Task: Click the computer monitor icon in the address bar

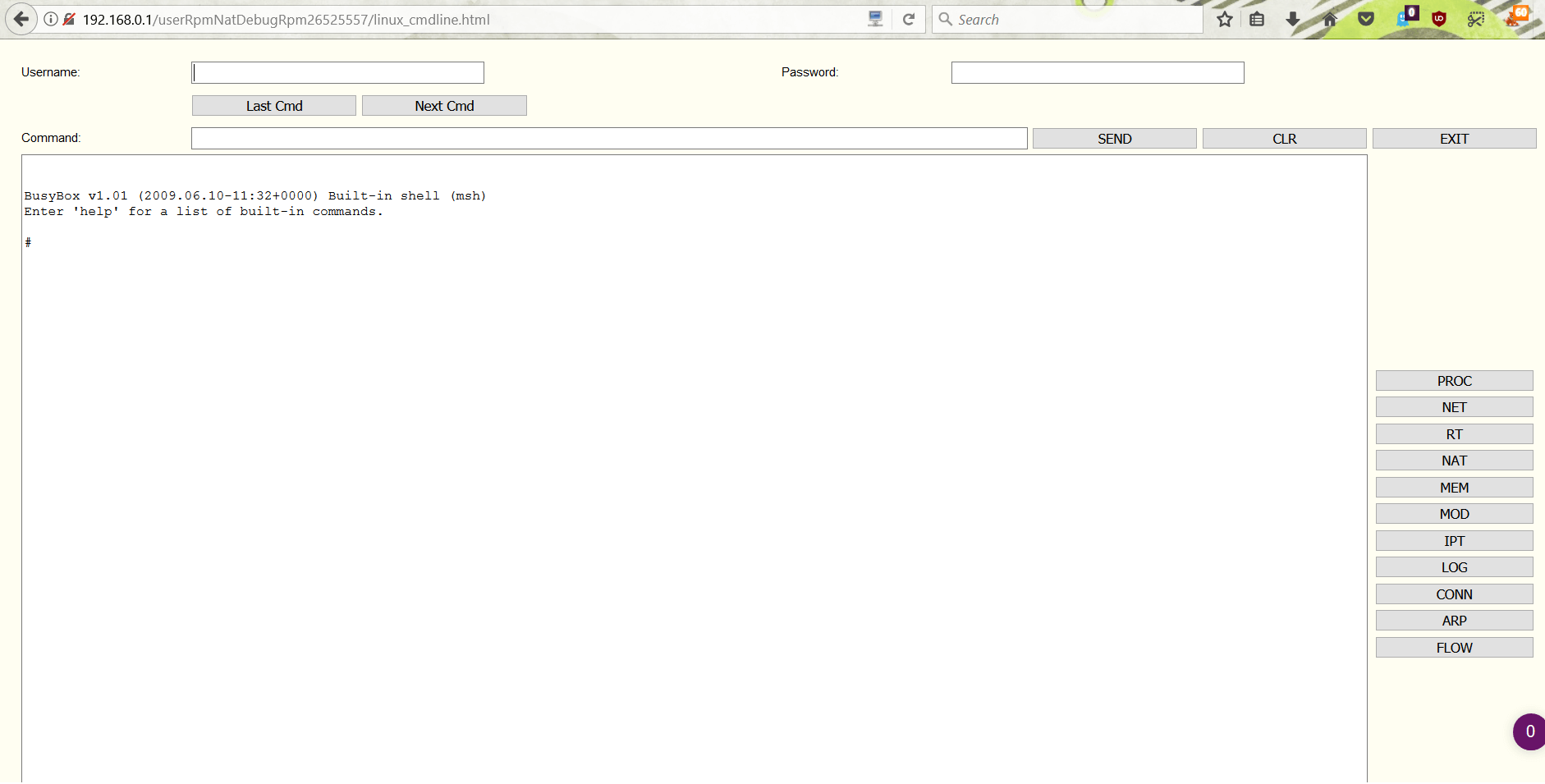Action: (x=875, y=19)
